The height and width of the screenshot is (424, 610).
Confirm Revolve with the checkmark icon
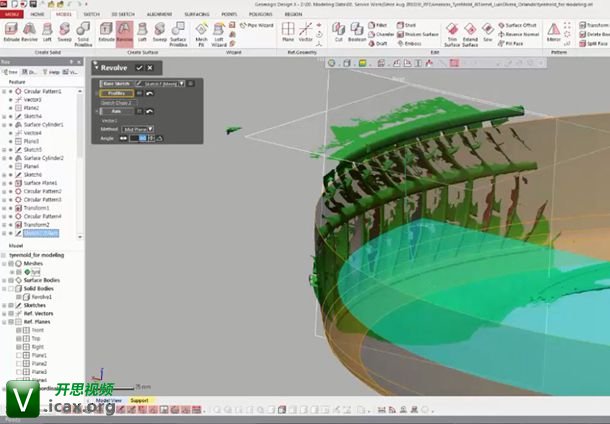tap(139, 67)
